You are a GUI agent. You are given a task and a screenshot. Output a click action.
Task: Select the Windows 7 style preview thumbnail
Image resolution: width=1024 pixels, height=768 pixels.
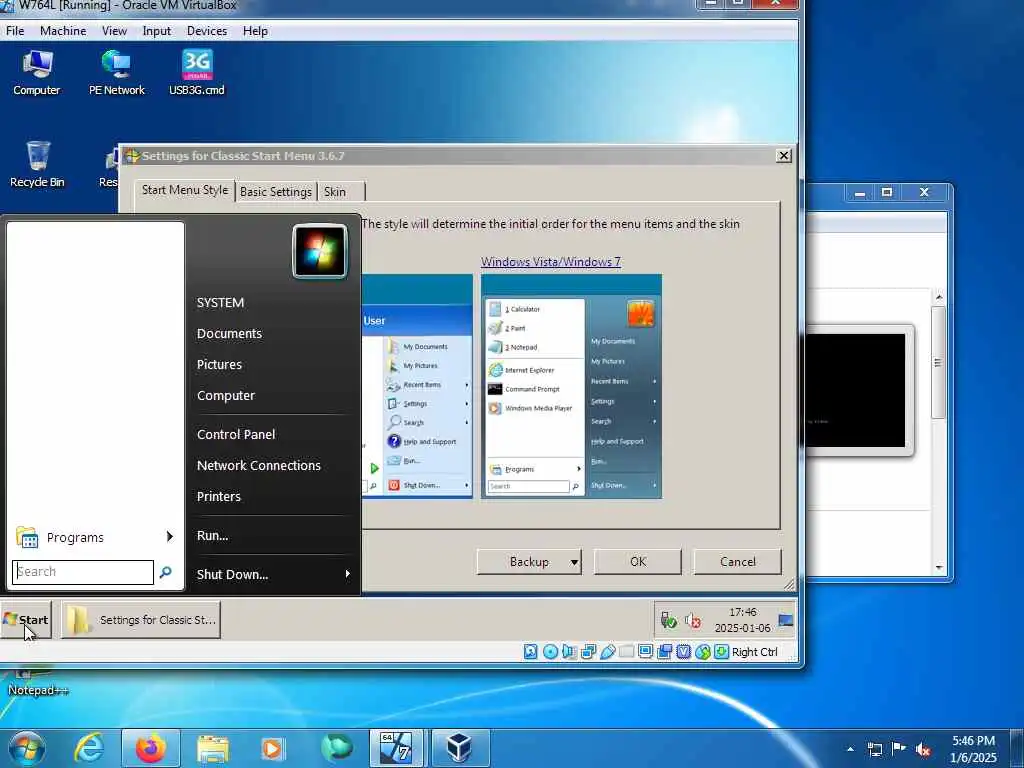(571, 387)
